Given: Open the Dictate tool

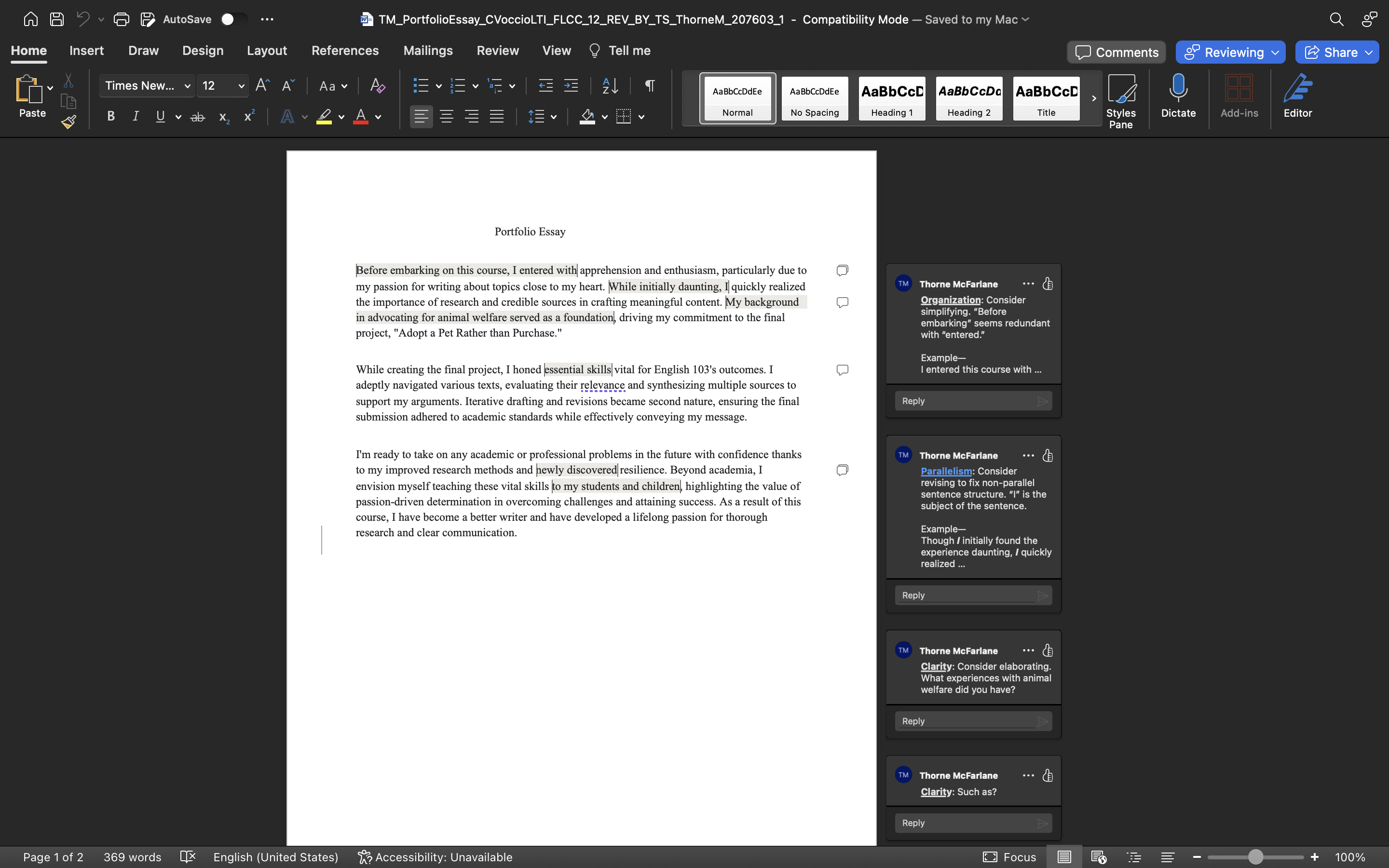Looking at the screenshot, I should click(1178, 97).
